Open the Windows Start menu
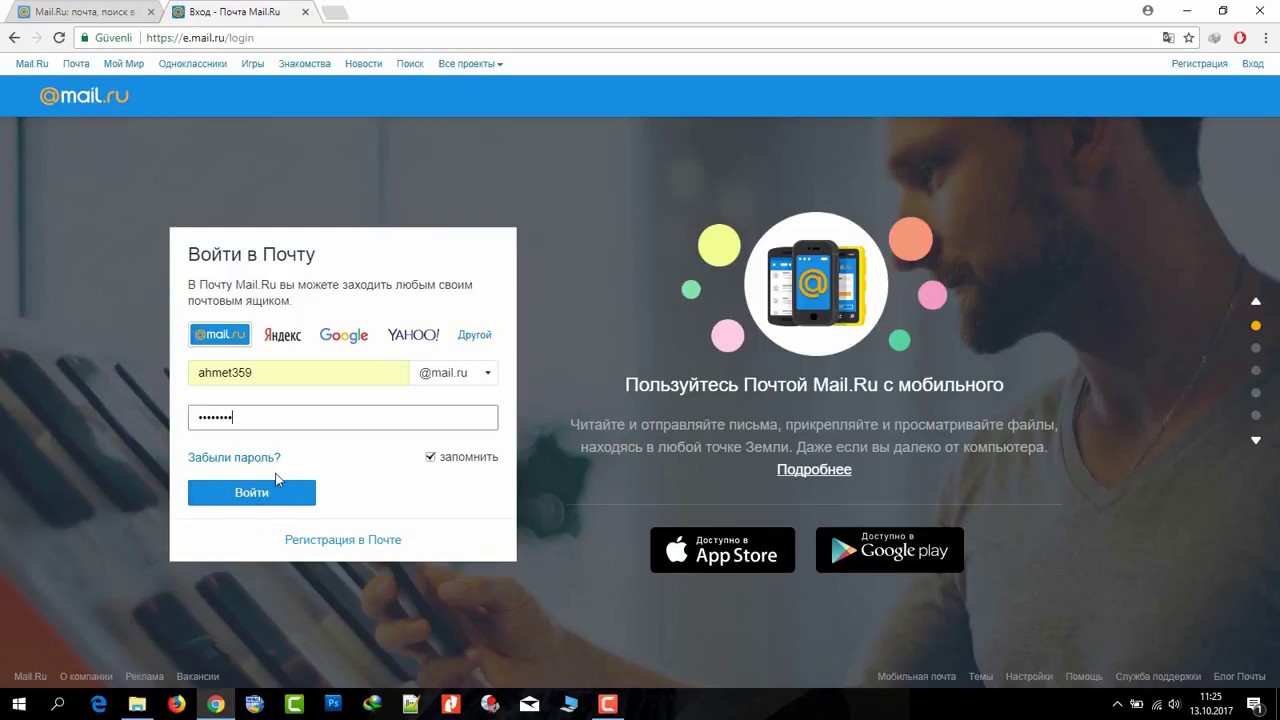This screenshot has width=1280, height=720. point(19,704)
